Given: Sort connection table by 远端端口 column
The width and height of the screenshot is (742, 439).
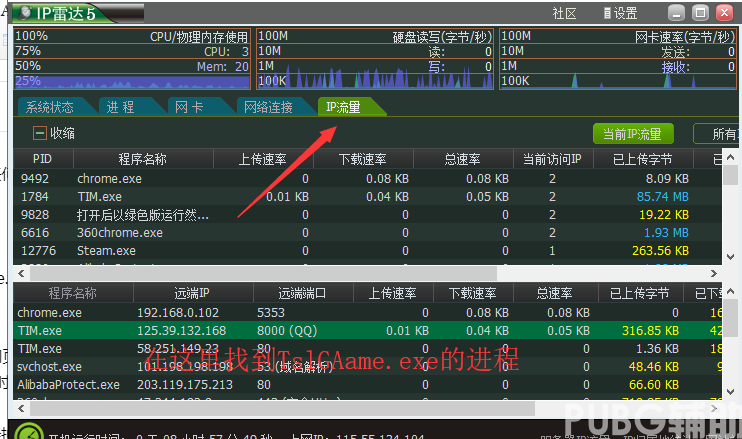Looking at the screenshot, I should [x=302, y=293].
